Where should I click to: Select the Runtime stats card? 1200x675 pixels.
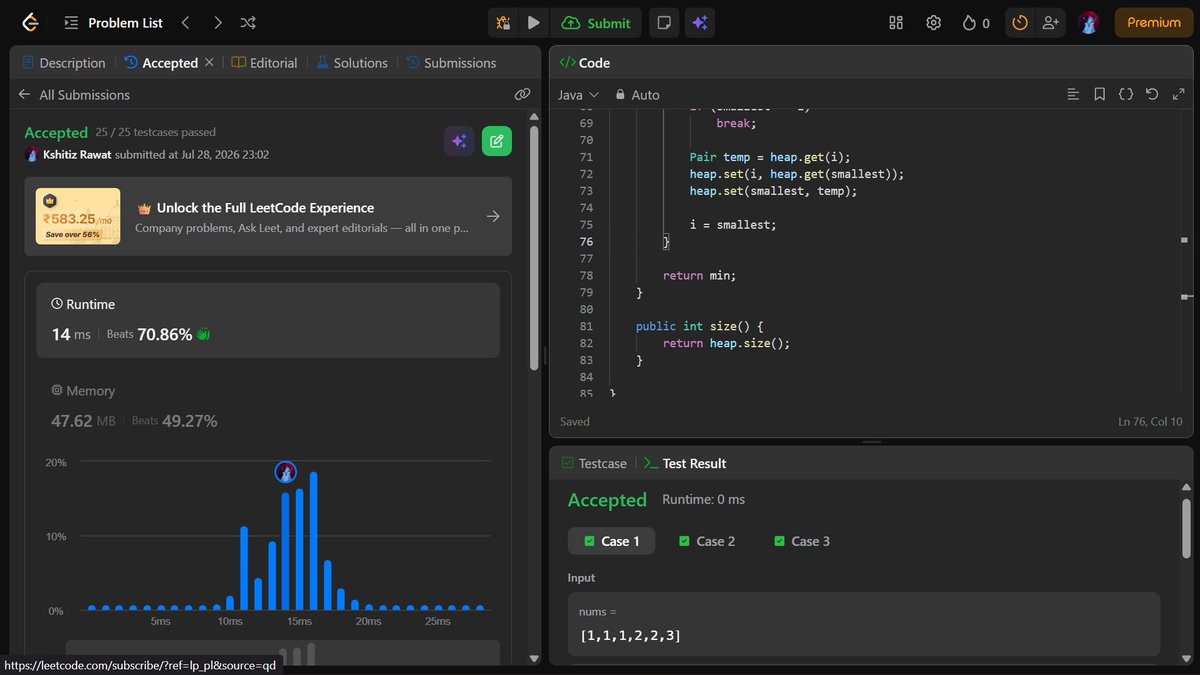click(268, 320)
